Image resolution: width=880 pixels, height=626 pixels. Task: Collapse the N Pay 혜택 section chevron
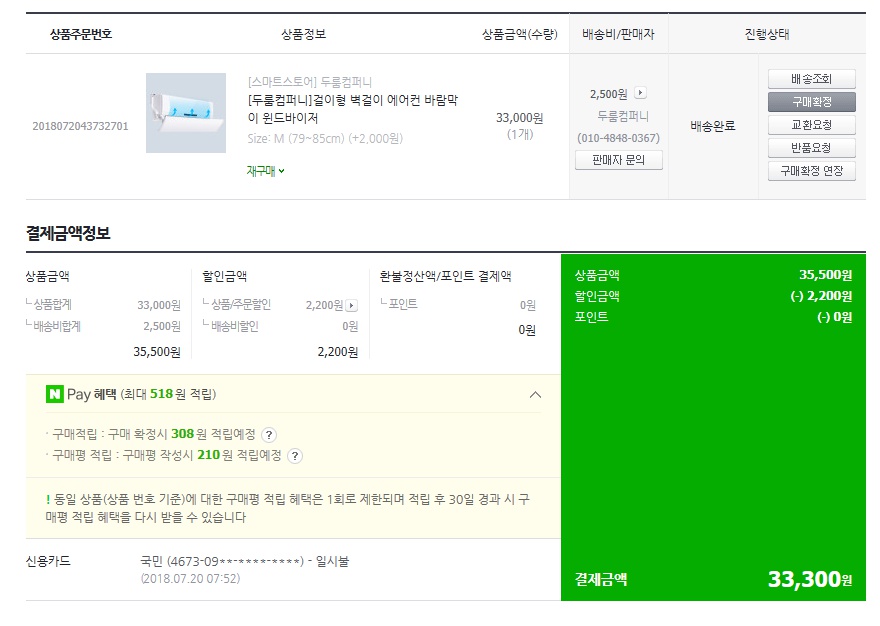point(535,395)
